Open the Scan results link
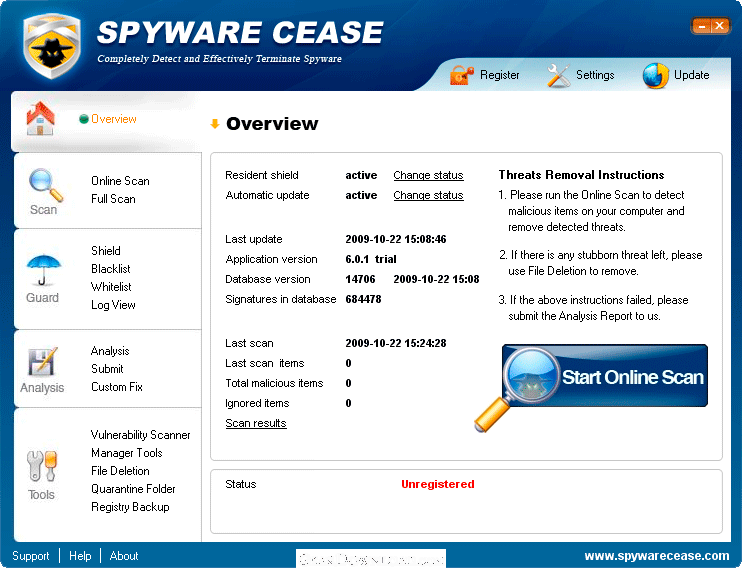 [x=256, y=424]
